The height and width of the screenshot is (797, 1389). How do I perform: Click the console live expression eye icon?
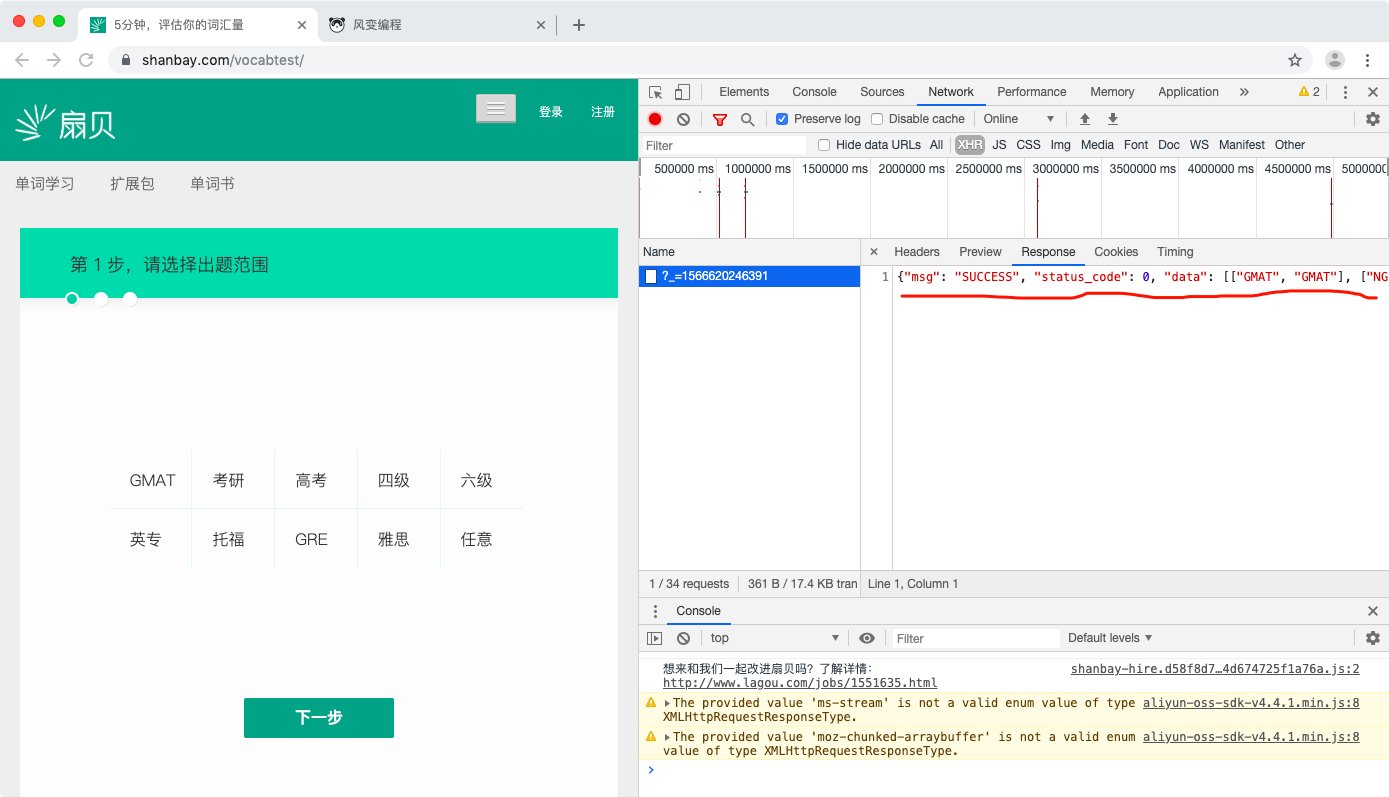coord(867,638)
